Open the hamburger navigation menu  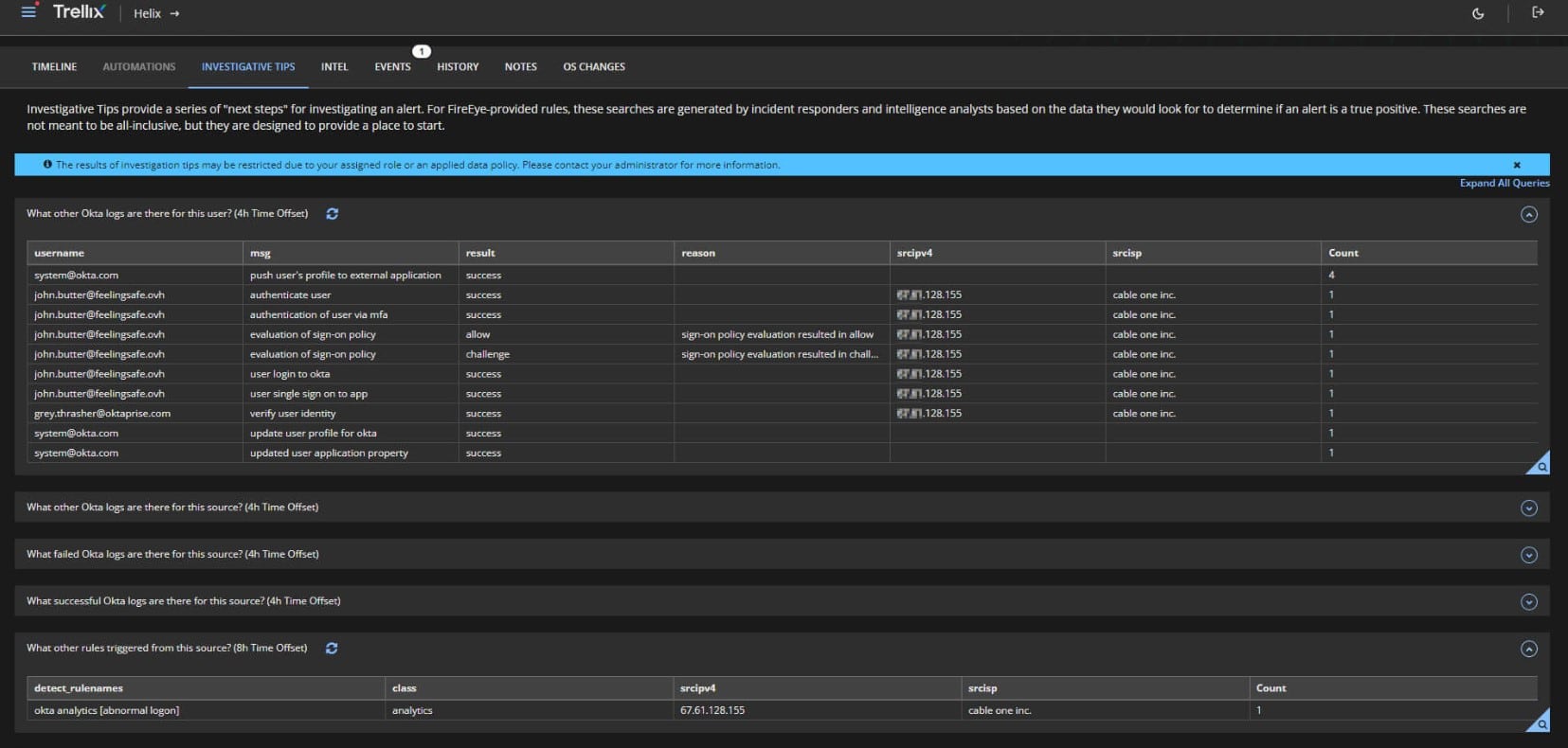pos(28,12)
